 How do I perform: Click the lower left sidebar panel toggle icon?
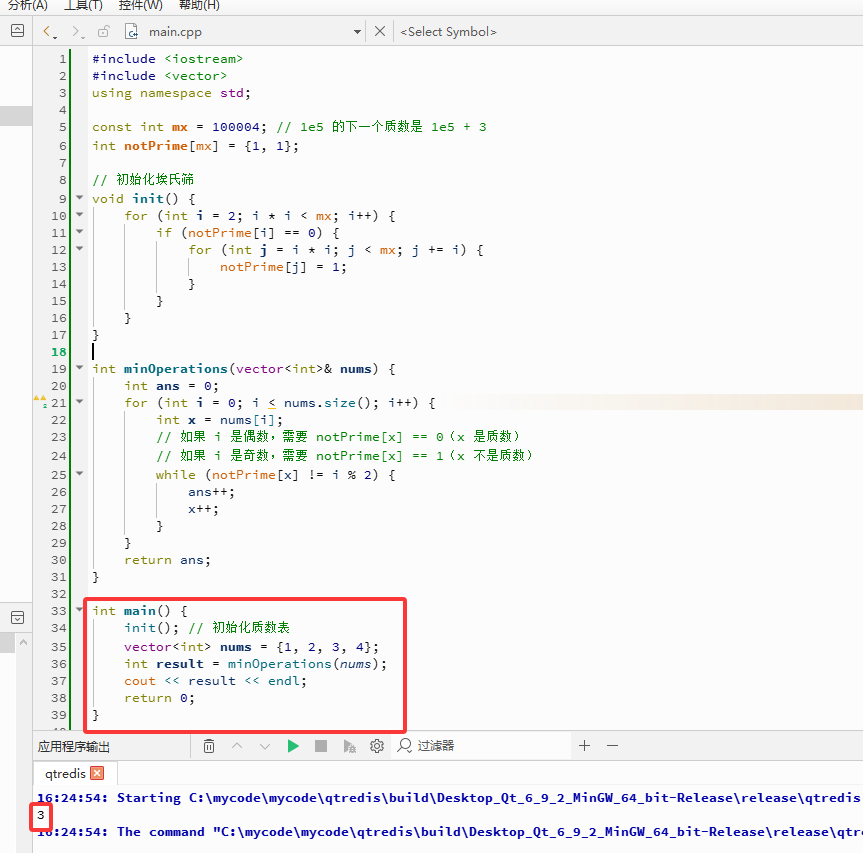point(18,617)
